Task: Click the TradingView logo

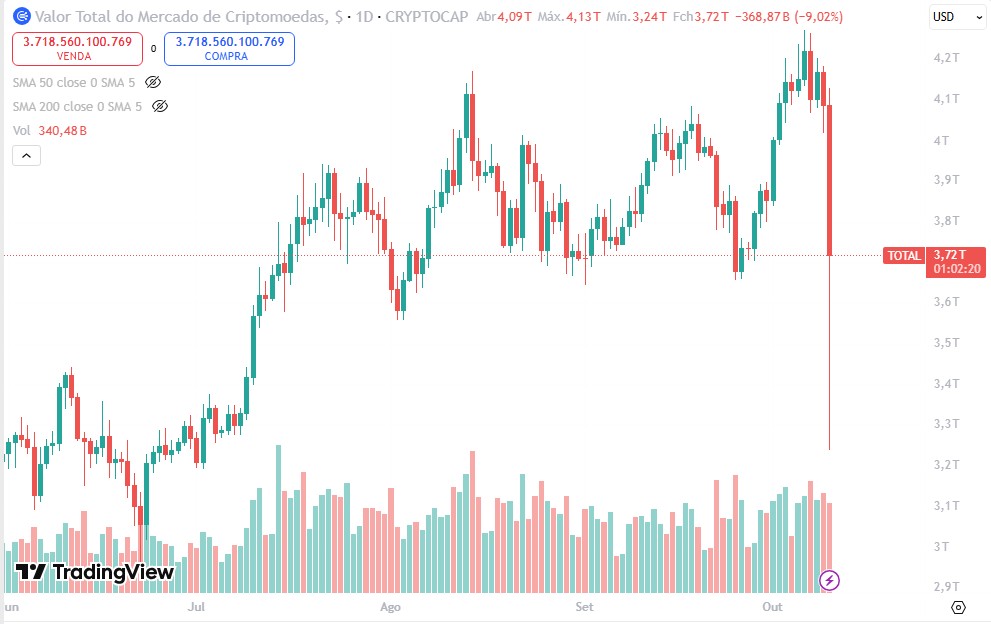Action: (95, 572)
